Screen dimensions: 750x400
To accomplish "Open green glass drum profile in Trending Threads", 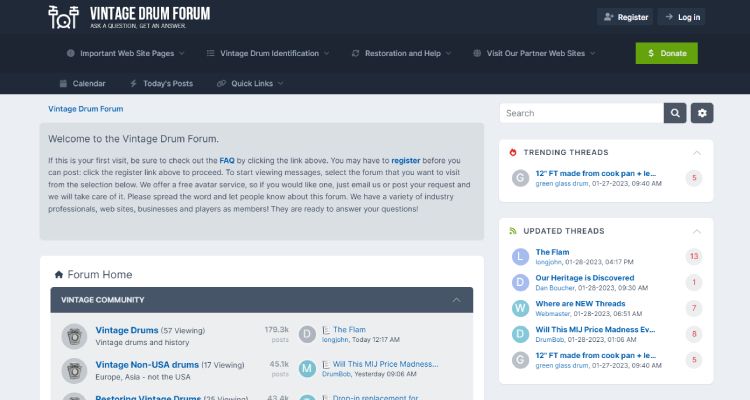I will pos(562,184).
